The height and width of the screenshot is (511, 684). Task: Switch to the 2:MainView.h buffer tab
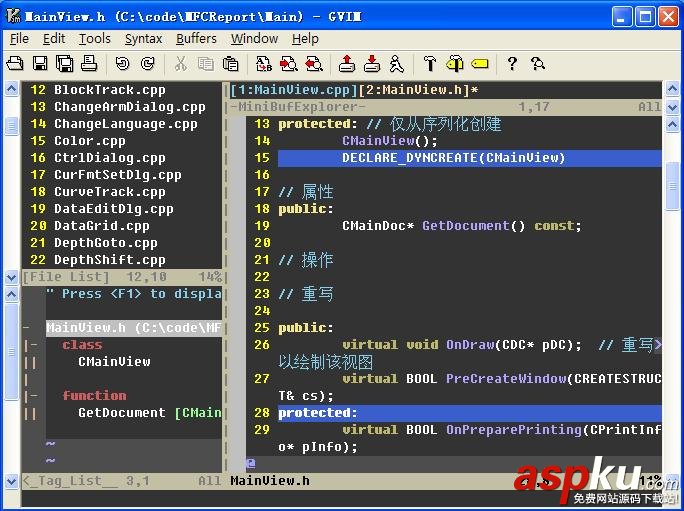point(414,90)
